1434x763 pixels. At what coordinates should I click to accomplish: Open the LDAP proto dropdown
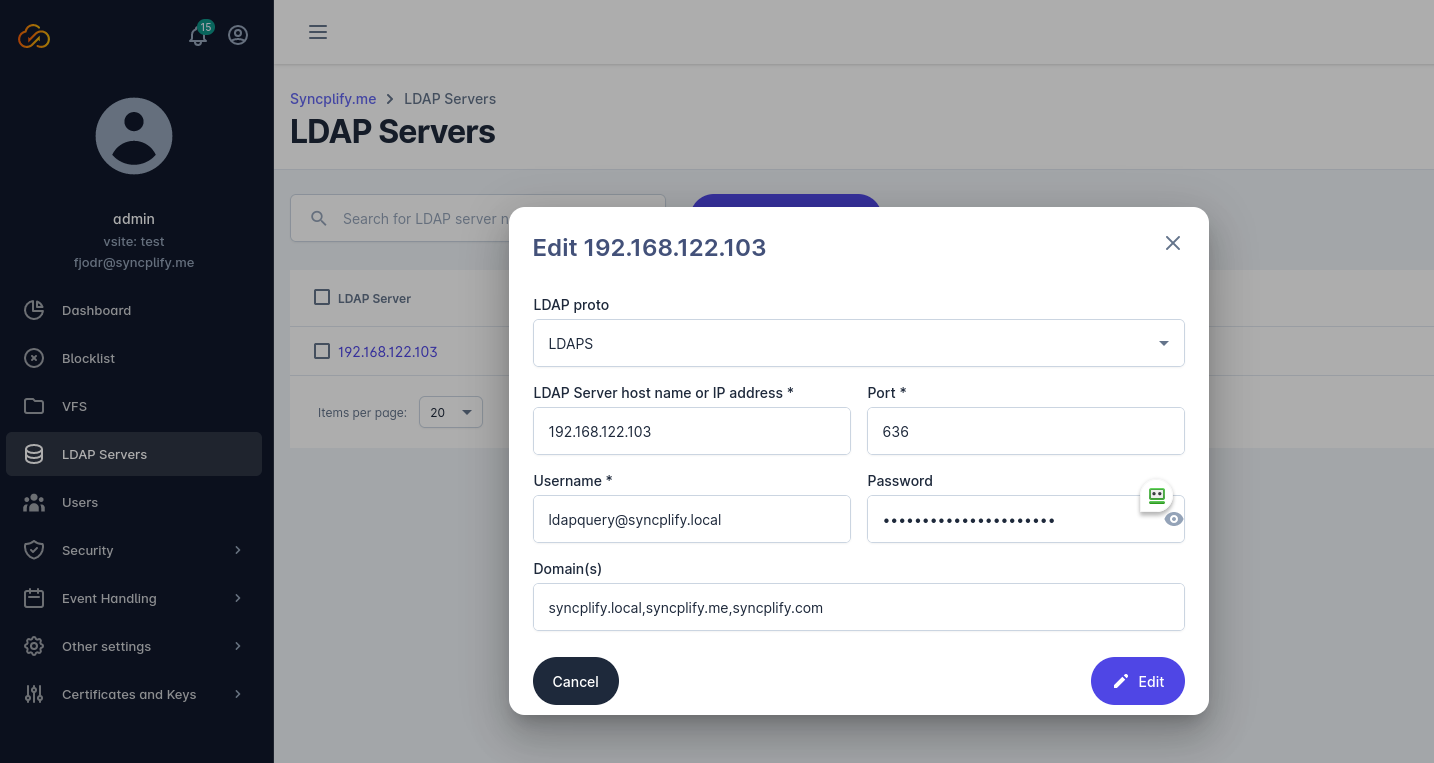[859, 343]
